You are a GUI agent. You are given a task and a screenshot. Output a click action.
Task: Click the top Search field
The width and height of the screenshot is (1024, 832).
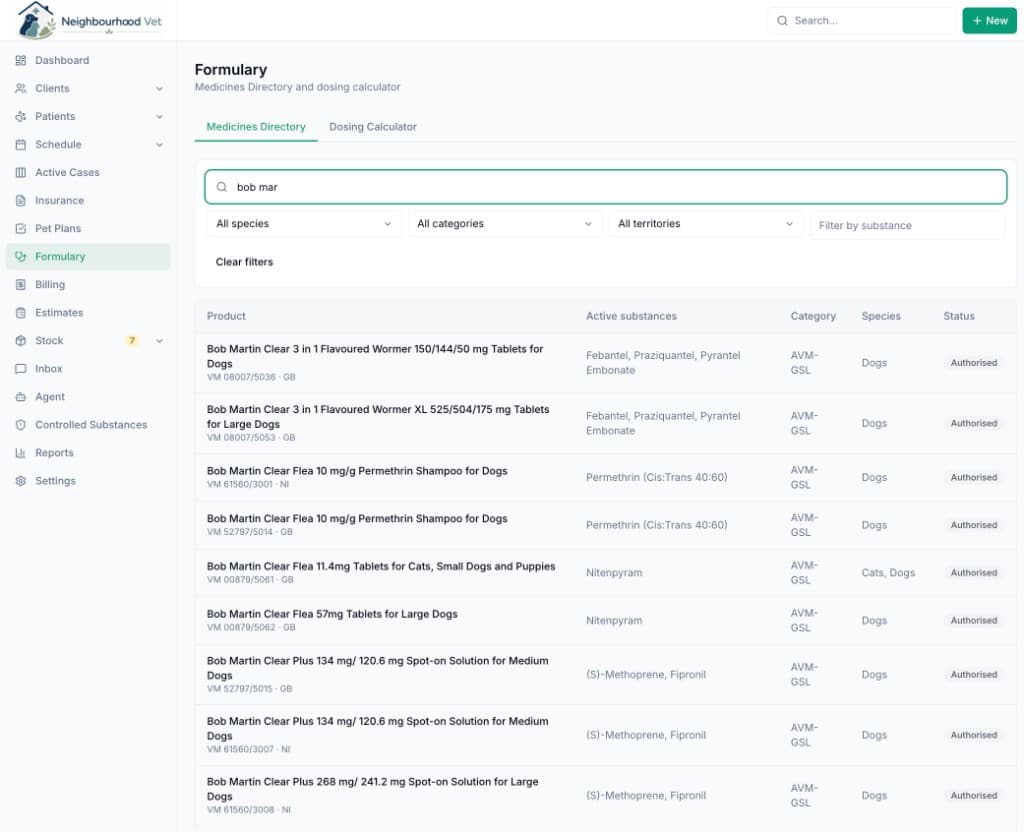tap(861, 21)
